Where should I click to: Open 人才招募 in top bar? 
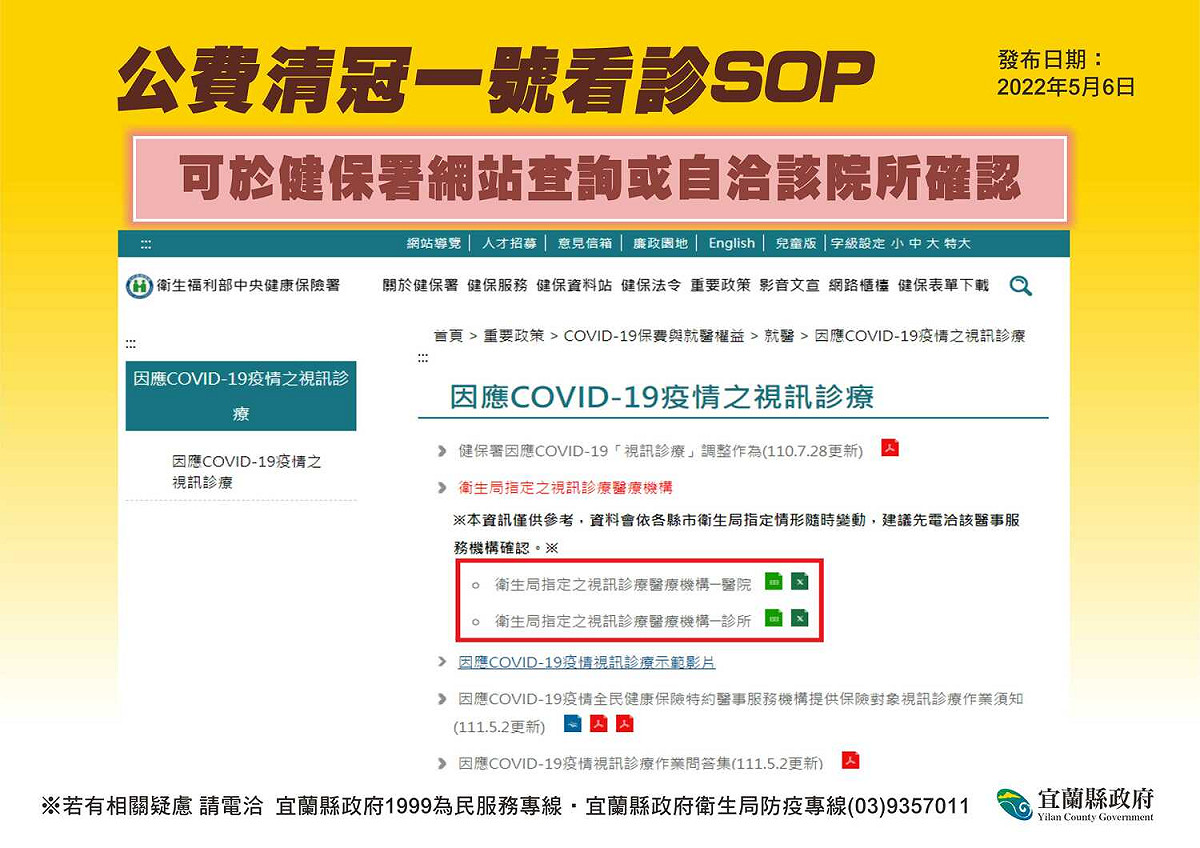(x=509, y=243)
